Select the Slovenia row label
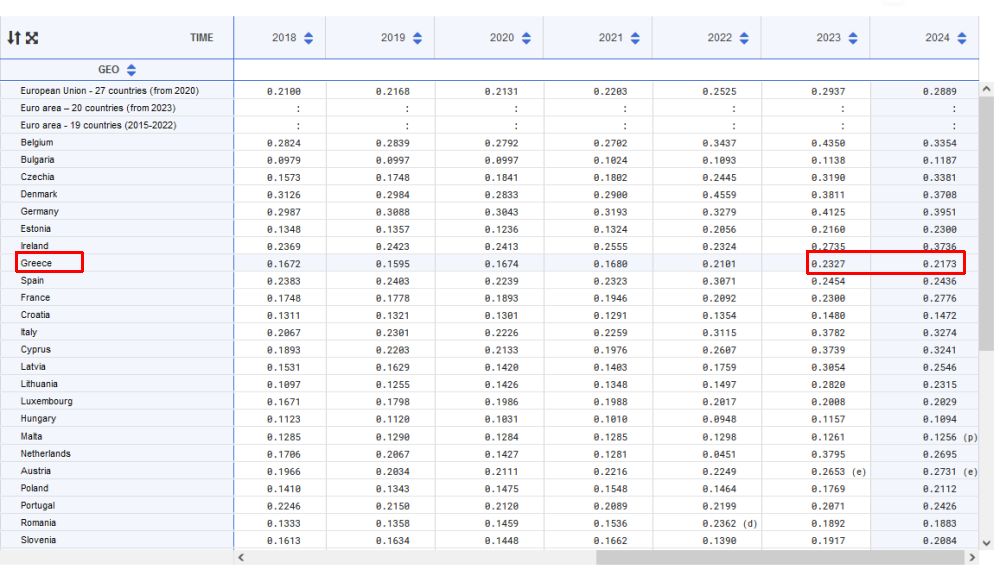1000x576 pixels. pos(38,539)
